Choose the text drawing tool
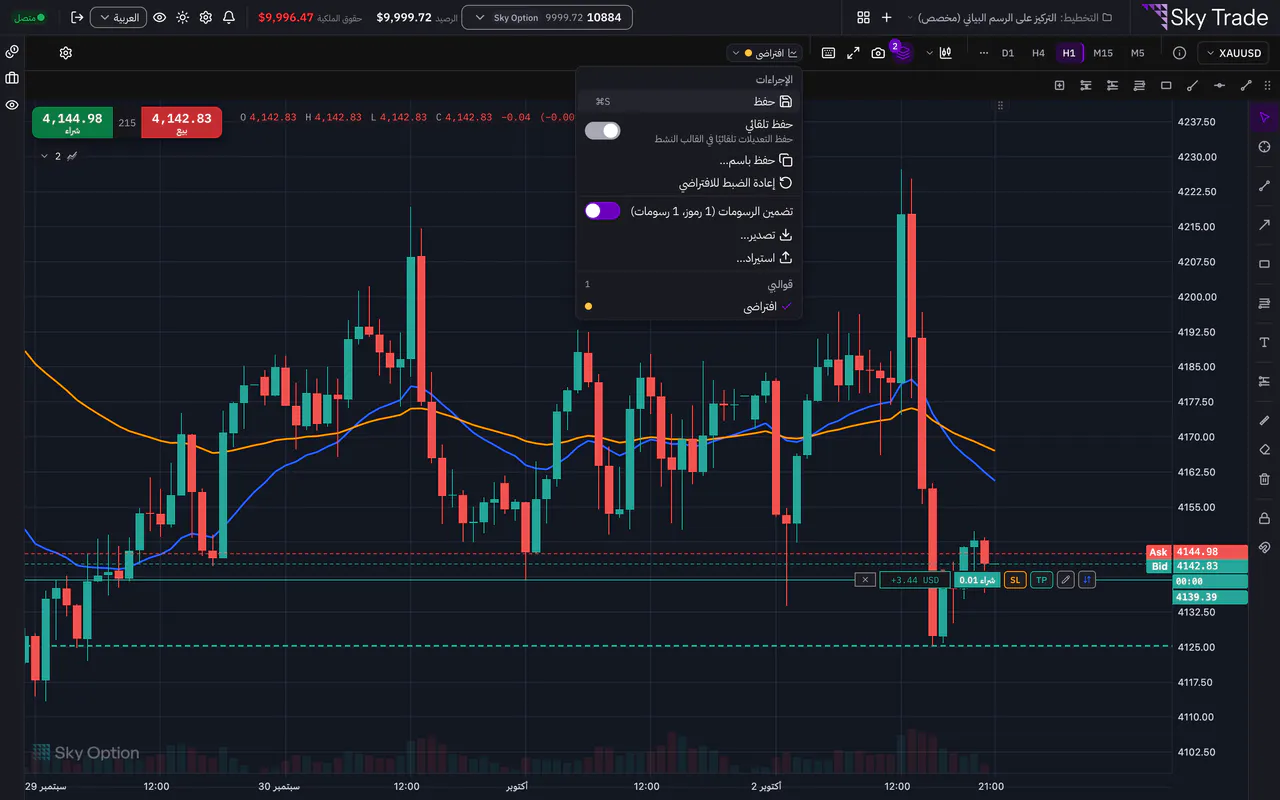 click(1264, 342)
